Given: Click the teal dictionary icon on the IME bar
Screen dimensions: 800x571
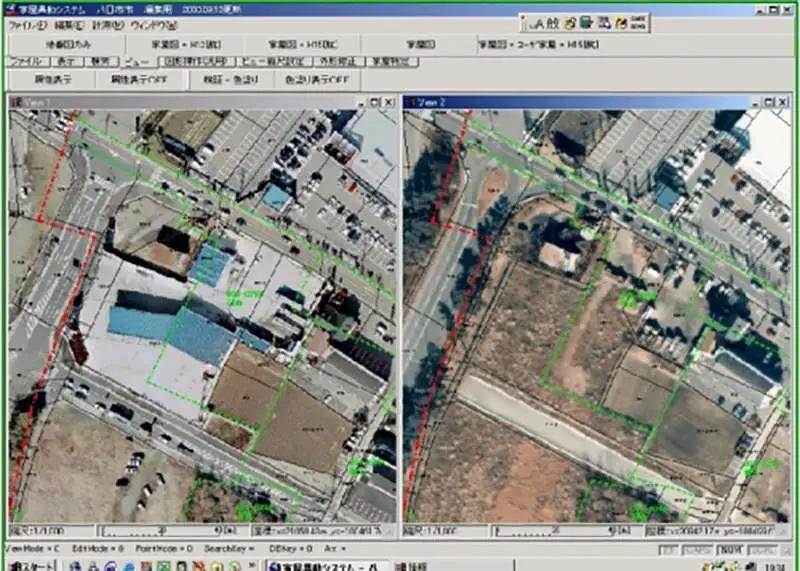Looking at the screenshot, I should click(x=587, y=23).
